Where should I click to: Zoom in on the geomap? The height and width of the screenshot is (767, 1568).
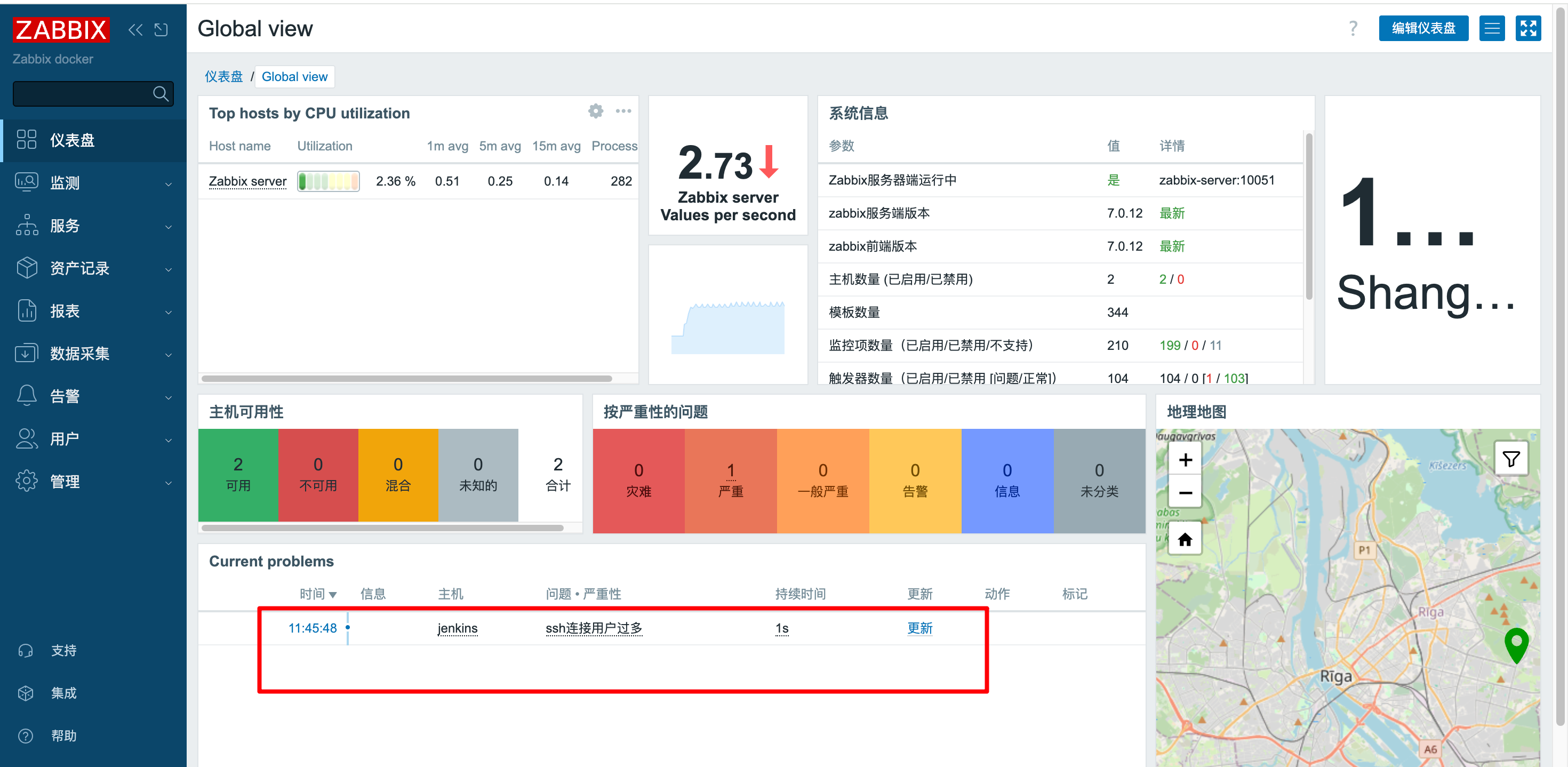[1185, 460]
